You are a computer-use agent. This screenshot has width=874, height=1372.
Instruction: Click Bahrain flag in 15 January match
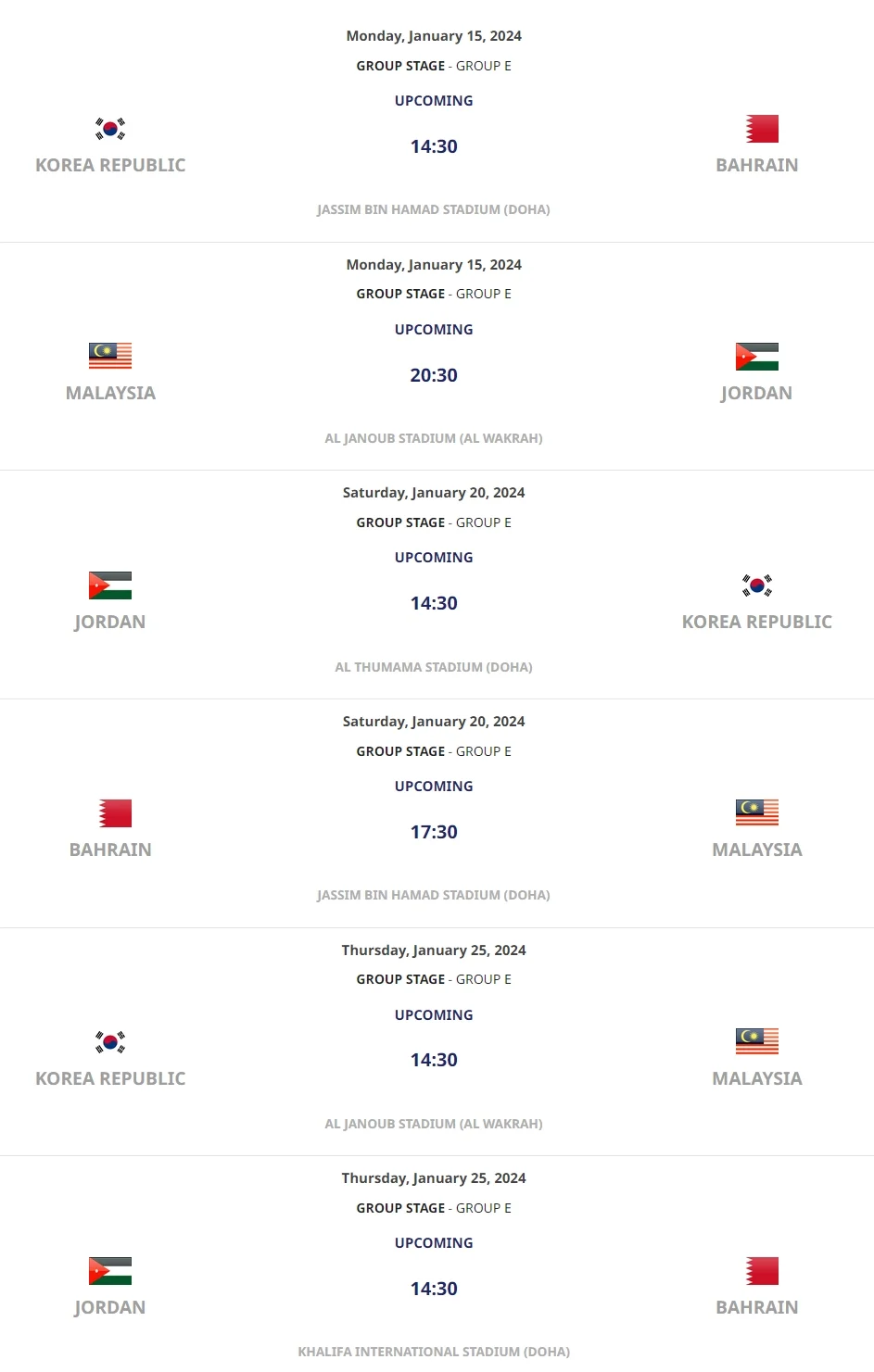pos(762,129)
